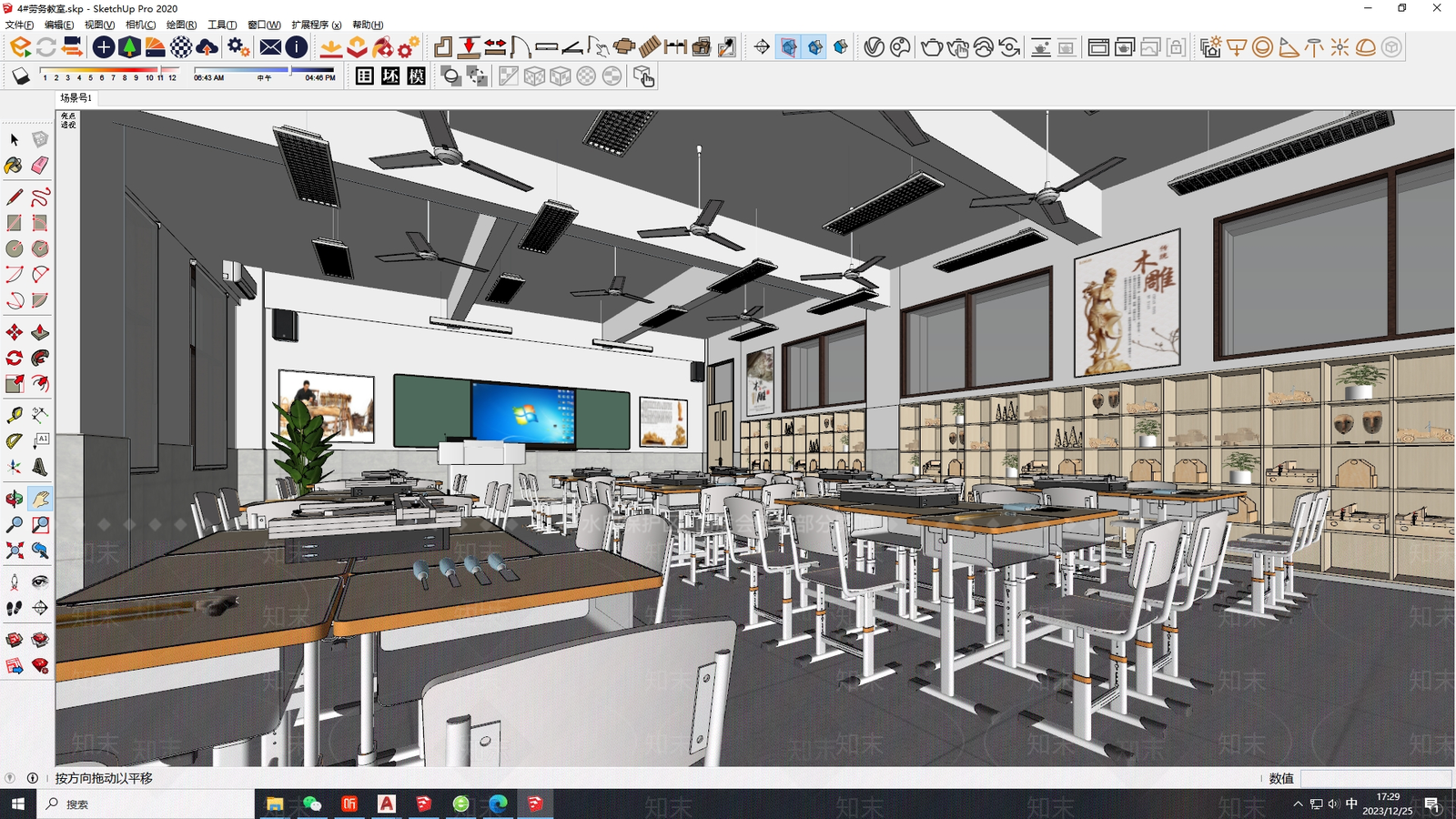
Task: Select the Protractor tool
Action: (14, 441)
